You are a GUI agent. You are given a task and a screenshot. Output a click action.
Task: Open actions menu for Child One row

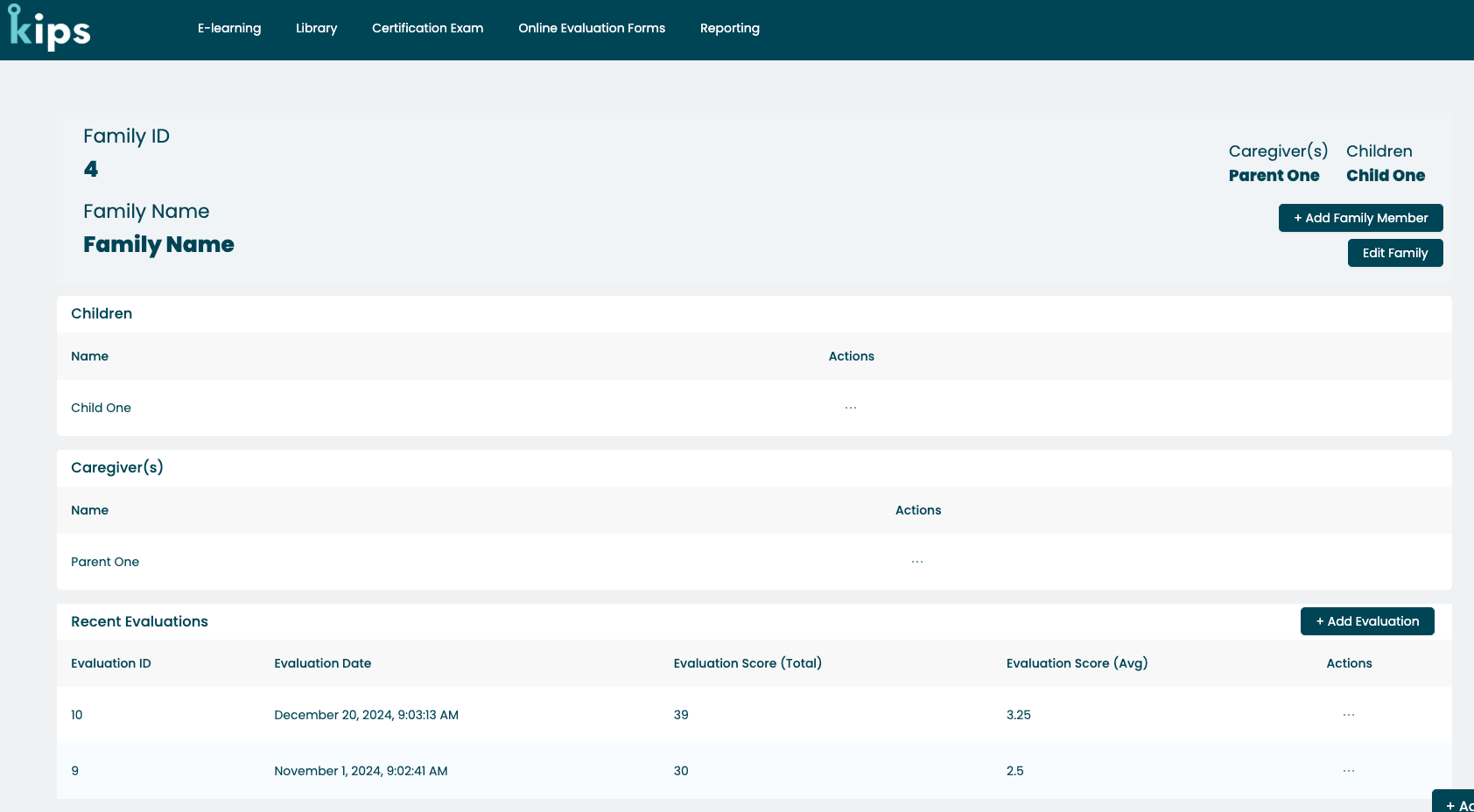(851, 408)
